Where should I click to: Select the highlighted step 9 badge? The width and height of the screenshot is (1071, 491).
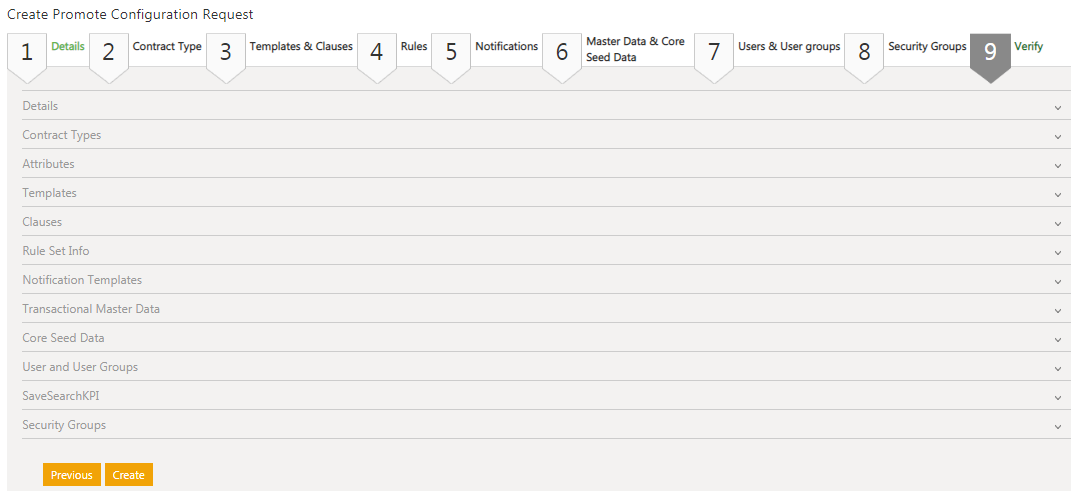point(990,53)
